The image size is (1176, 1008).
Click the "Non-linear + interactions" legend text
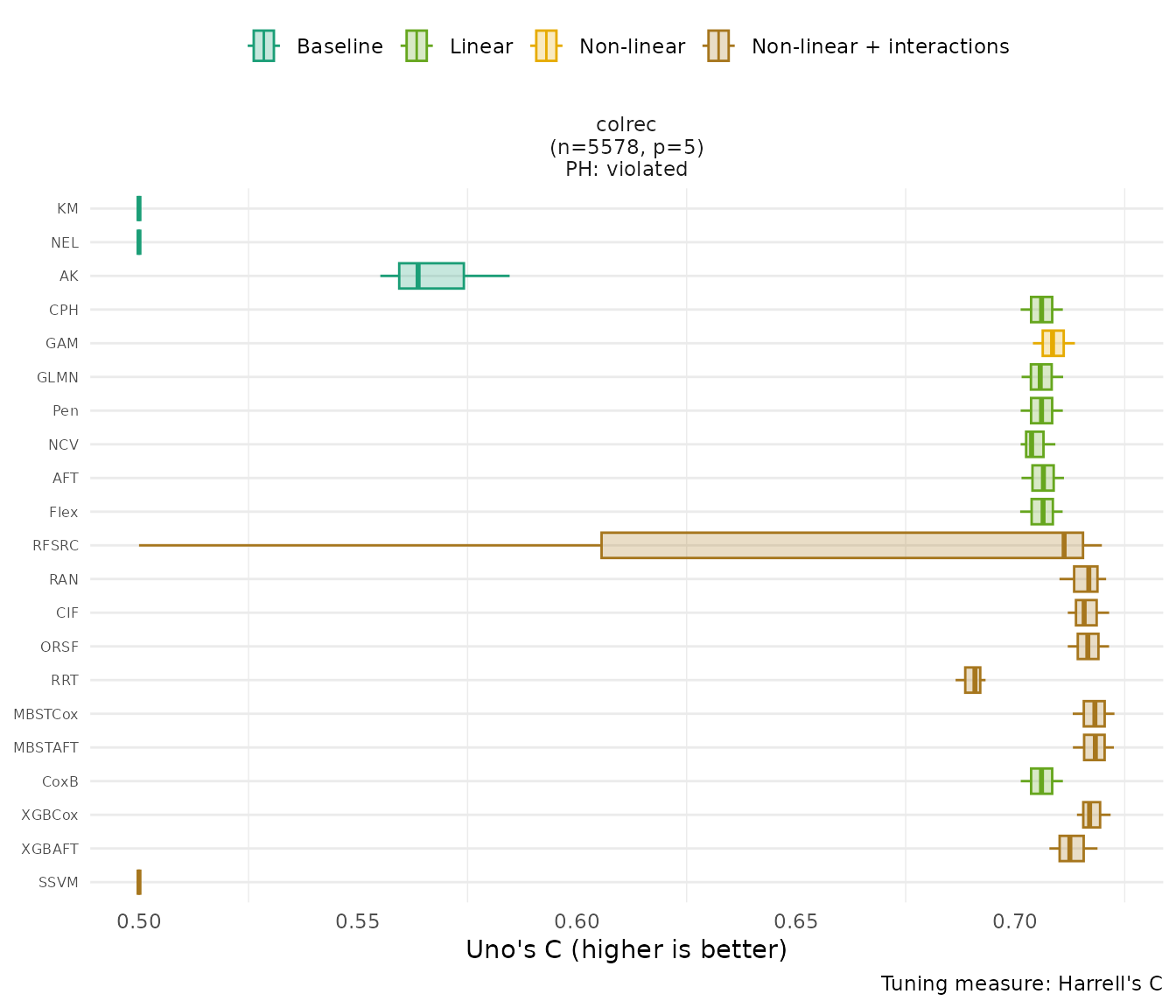879,46
